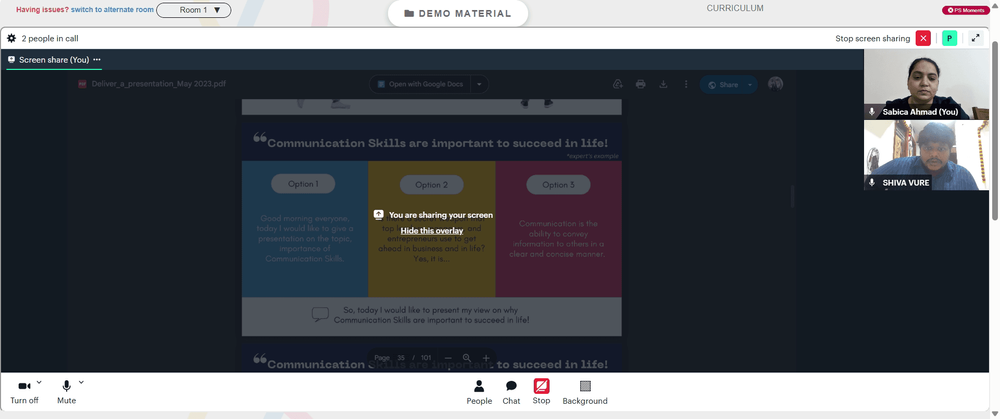The image size is (1000, 419).
Task: Select Option 2 pill on slide
Action: click(x=432, y=185)
